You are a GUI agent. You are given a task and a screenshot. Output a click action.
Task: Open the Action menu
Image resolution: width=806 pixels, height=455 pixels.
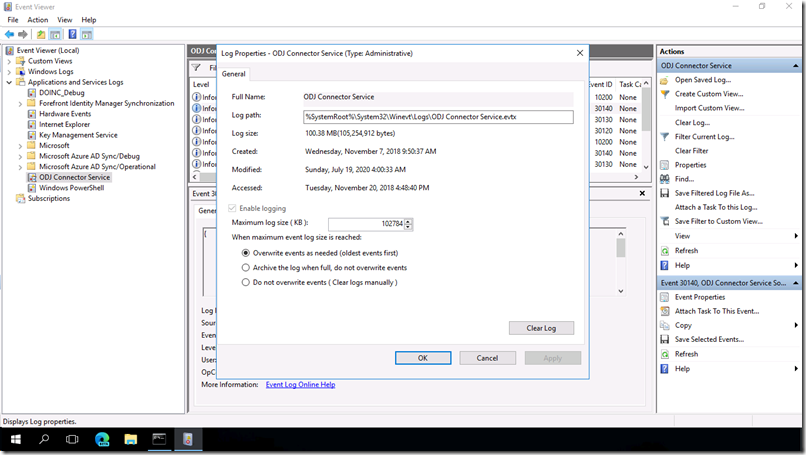tap(38, 20)
